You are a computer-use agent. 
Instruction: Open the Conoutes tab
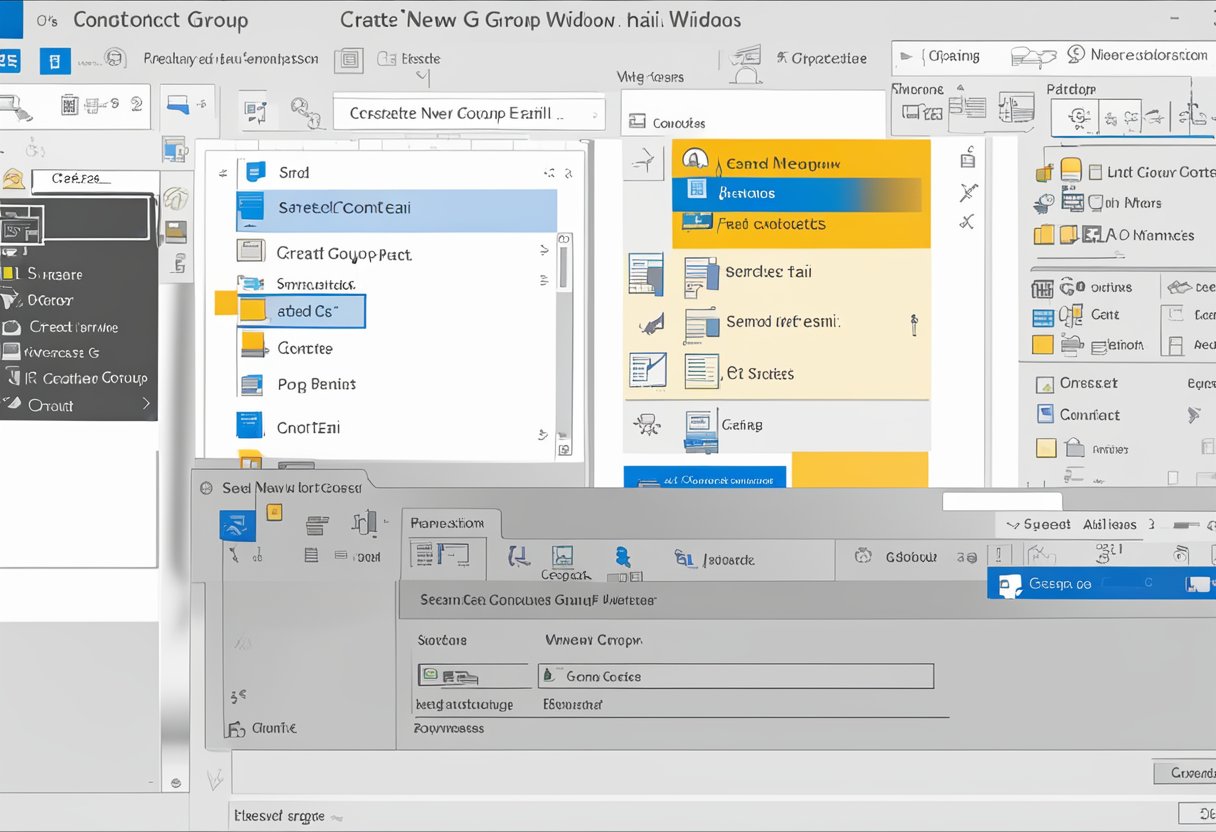[x=667, y=123]
